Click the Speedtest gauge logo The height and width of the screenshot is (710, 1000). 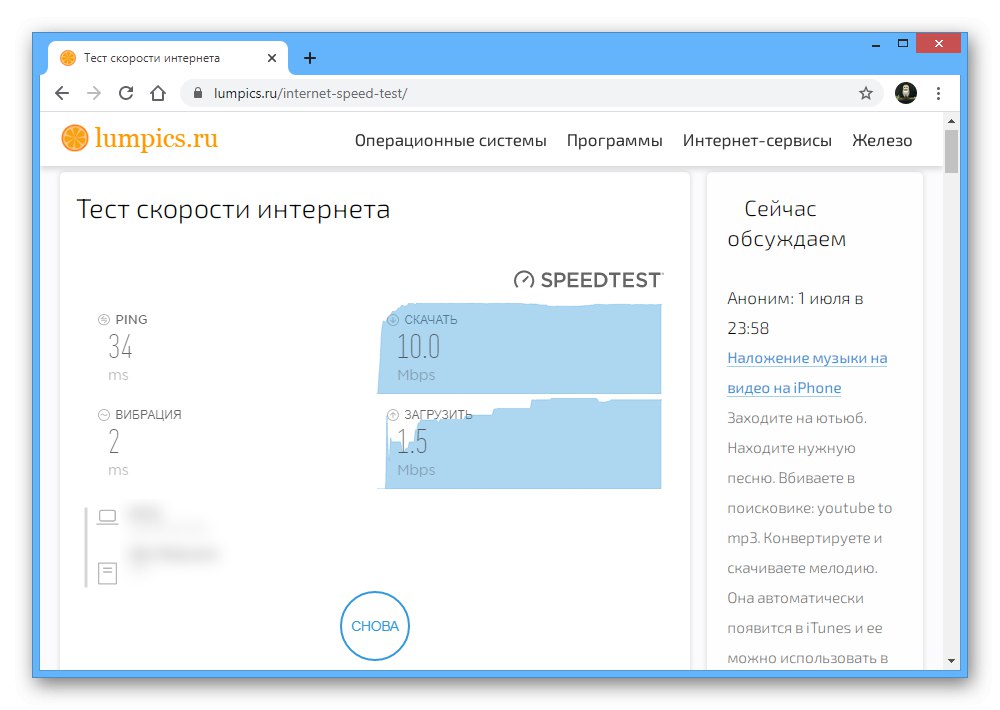522,280
